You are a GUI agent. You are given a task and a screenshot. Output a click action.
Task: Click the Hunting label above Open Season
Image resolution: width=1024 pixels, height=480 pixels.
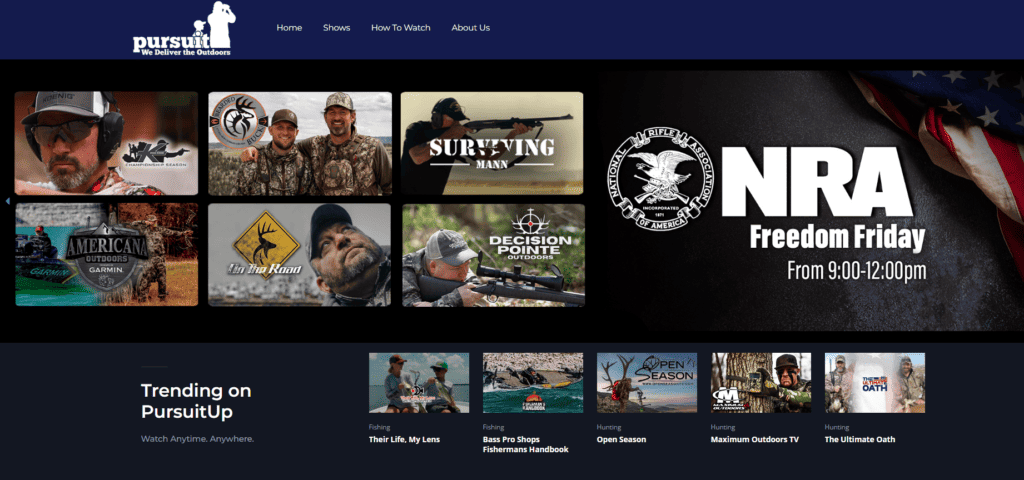(x=609, y=427)
